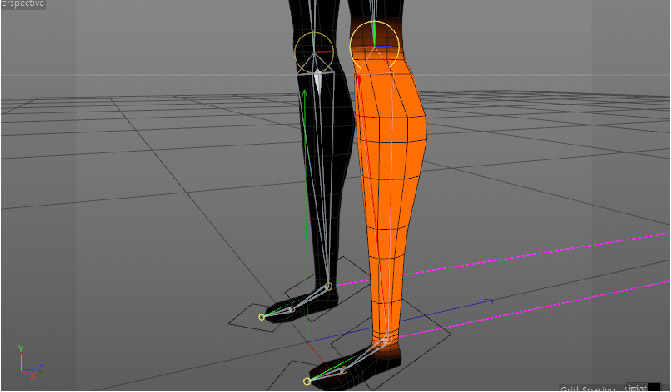Select the highlighted yellow knee joint circle
Image resolution: width=671 pixels, height=392 pixels.
(x=375, y=45)
